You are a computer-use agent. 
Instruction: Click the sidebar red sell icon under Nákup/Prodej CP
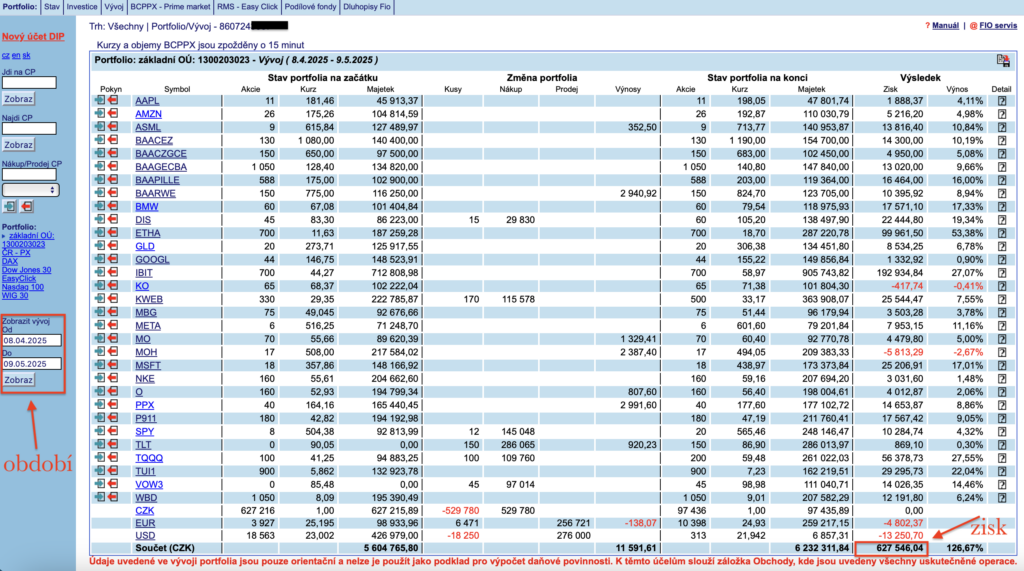coord(27,206)
